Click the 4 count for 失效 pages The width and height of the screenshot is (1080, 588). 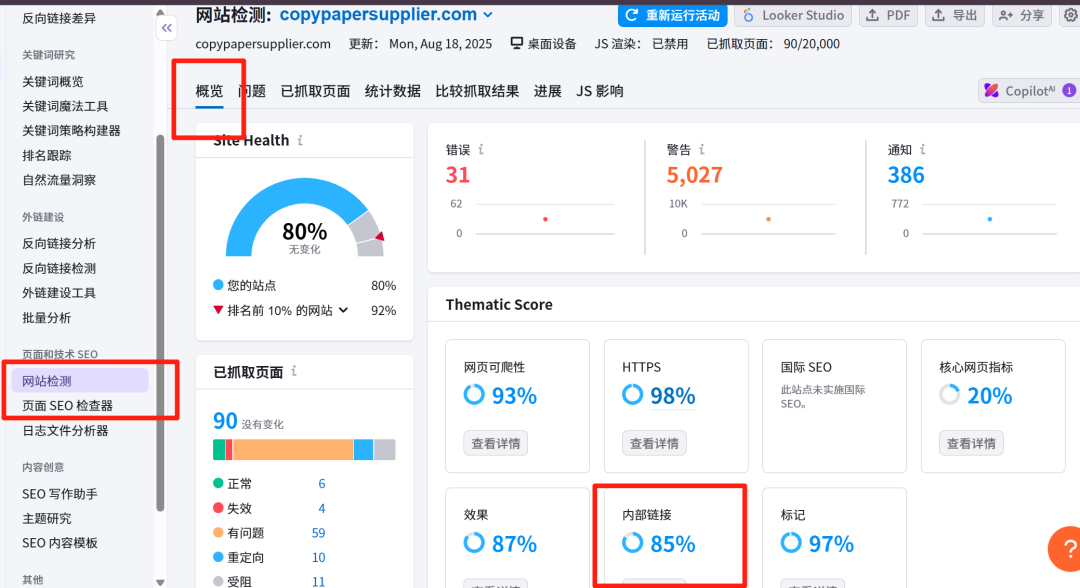pyautogui.click(x=322, y=509)
